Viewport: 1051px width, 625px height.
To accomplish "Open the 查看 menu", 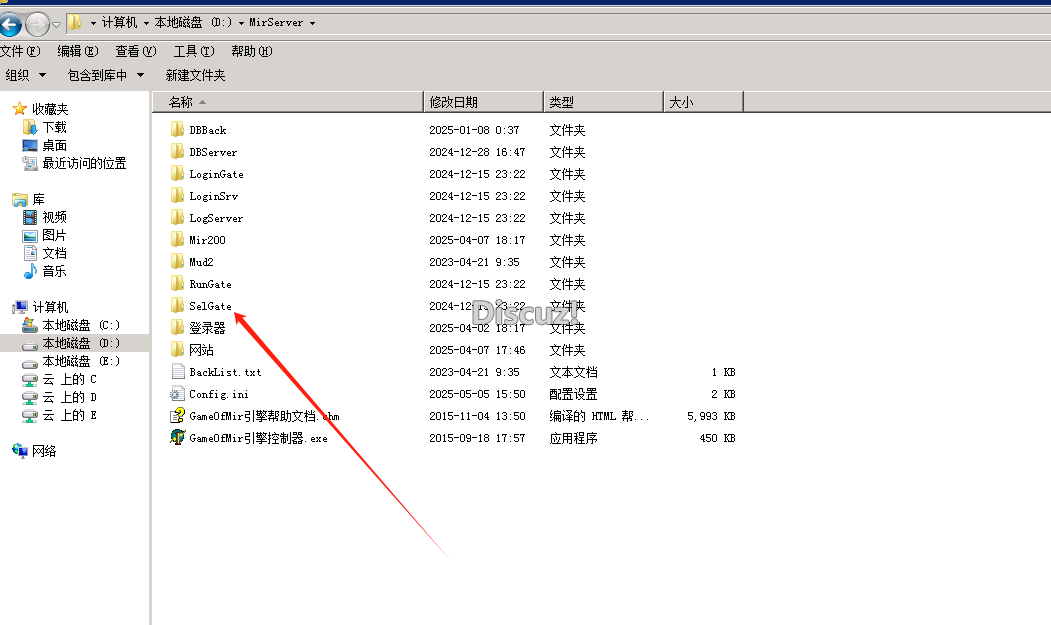I will click(x=134, y=50).
